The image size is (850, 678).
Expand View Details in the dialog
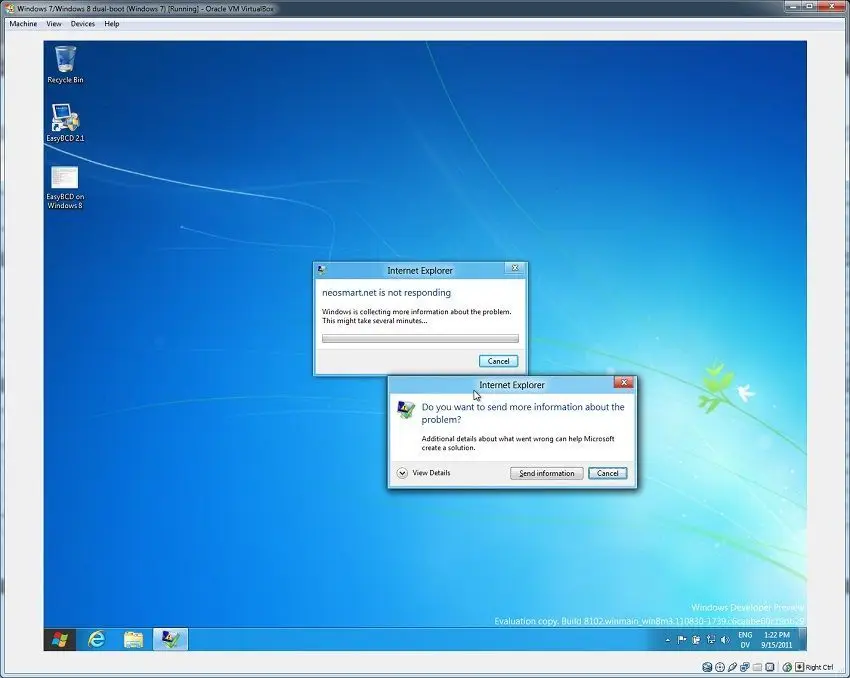423,473
